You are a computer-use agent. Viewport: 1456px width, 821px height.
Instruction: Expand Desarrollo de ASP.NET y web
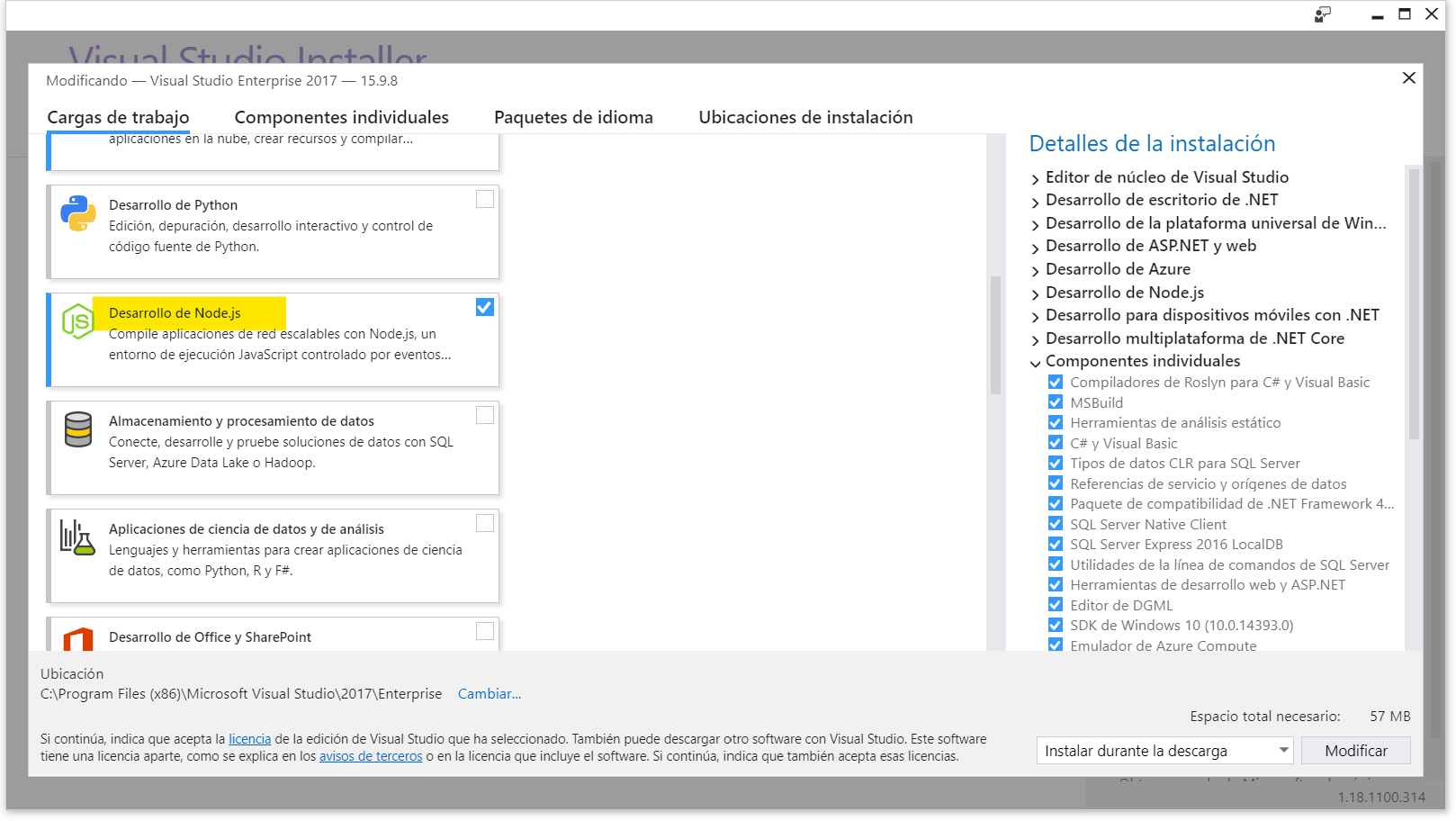1036,247
